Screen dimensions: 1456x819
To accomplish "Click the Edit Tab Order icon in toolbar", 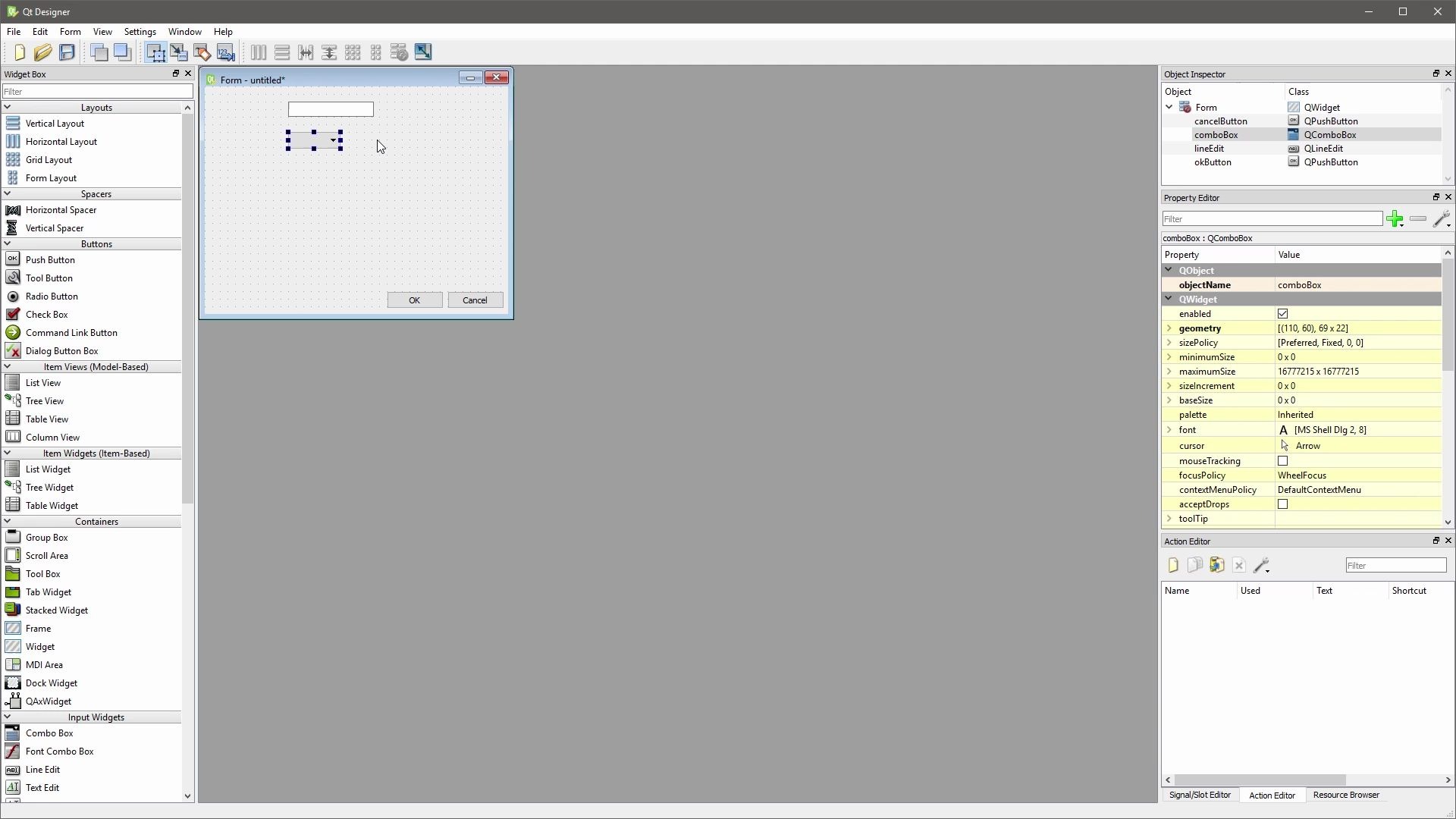I will click(225, 52).
